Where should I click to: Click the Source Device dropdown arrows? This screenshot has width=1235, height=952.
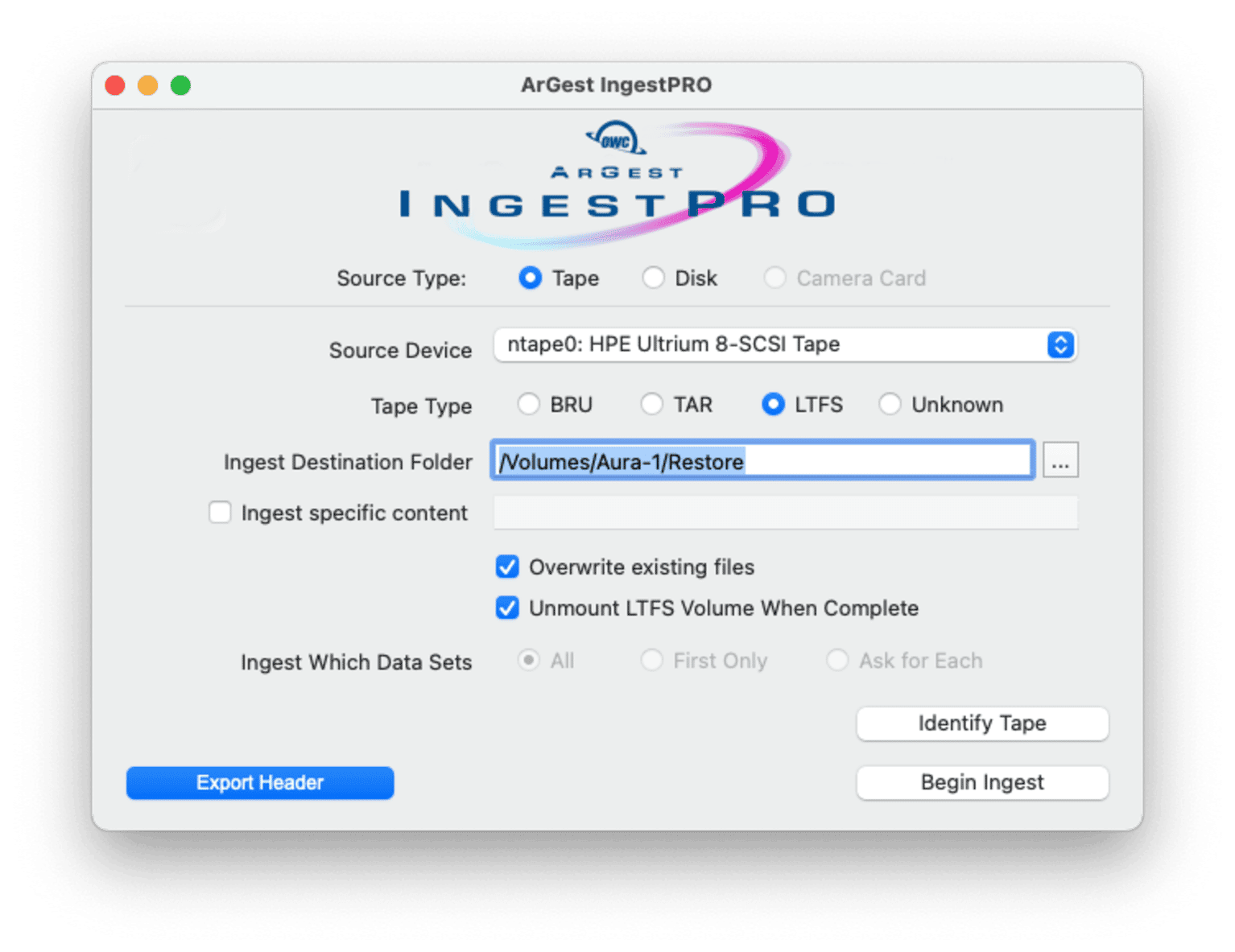(1060, 345)
